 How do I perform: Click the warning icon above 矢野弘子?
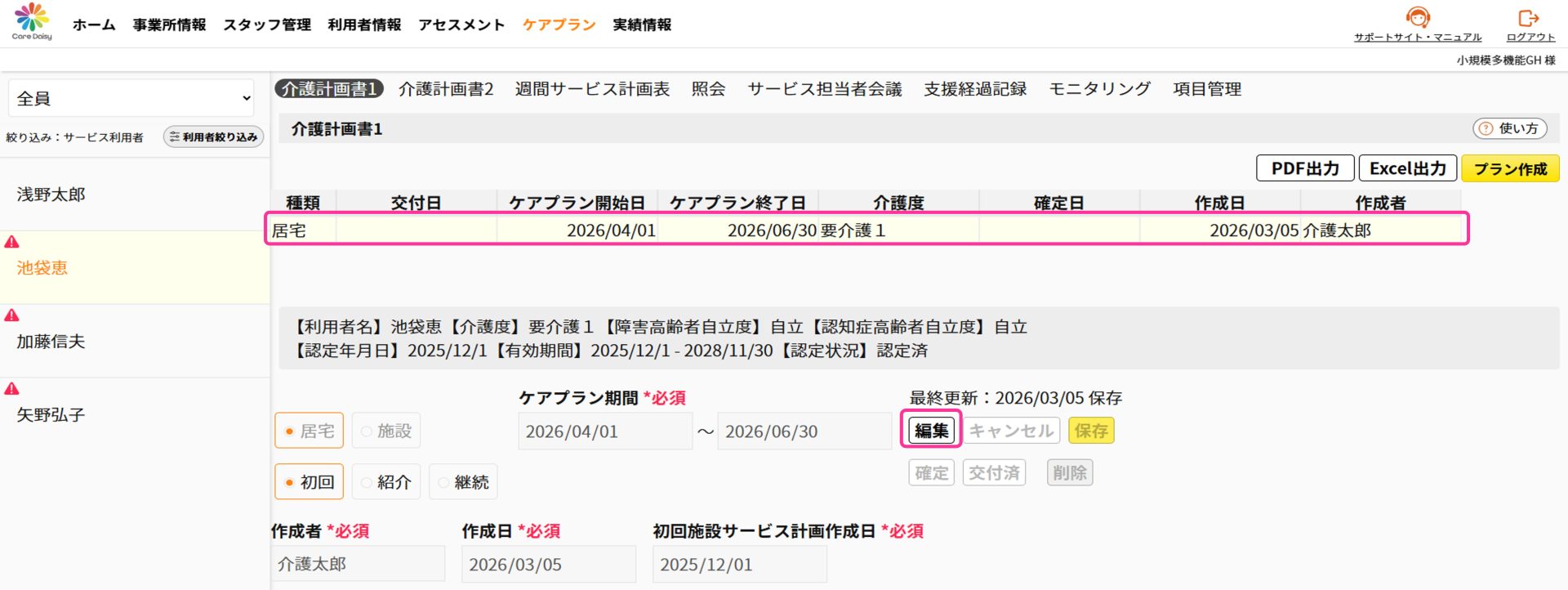point(12,389)
